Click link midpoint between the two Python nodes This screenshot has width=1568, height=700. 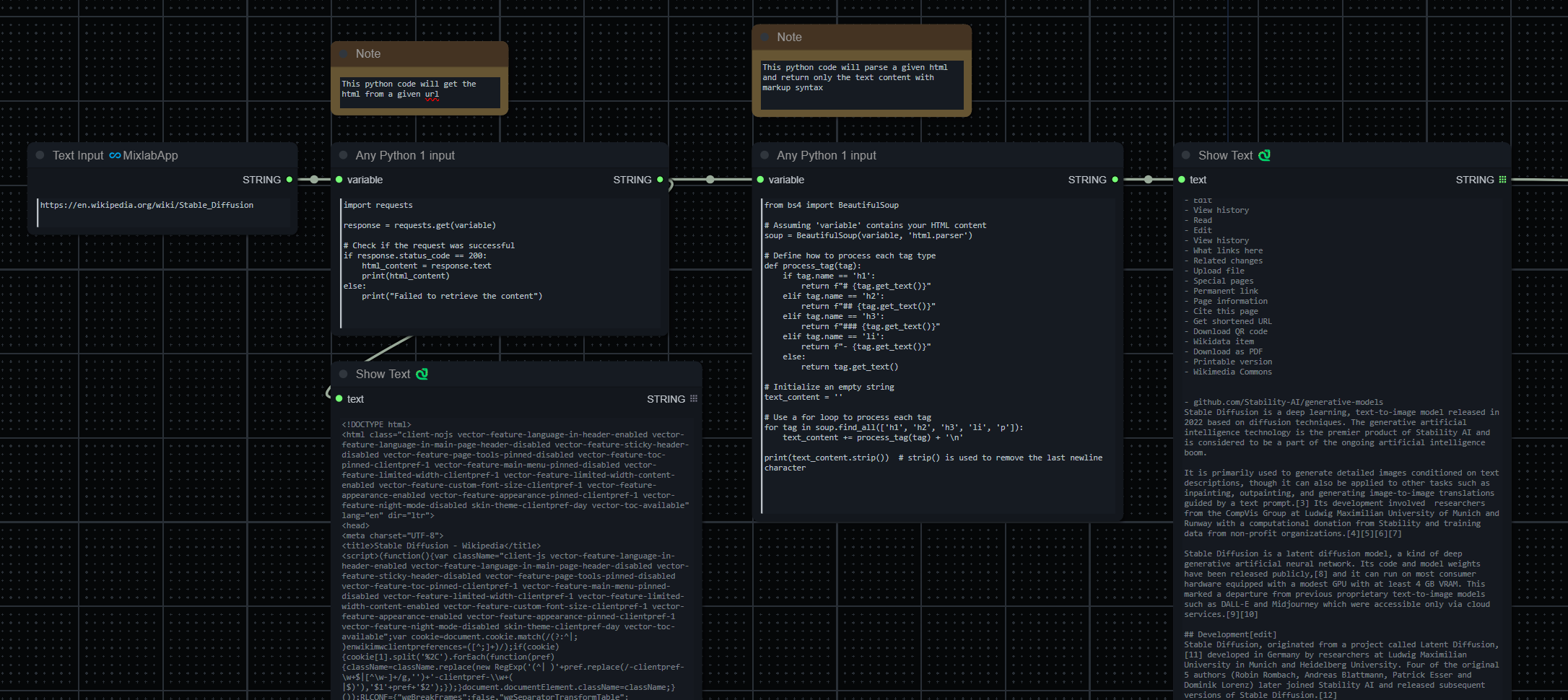[x=710, y=180]
